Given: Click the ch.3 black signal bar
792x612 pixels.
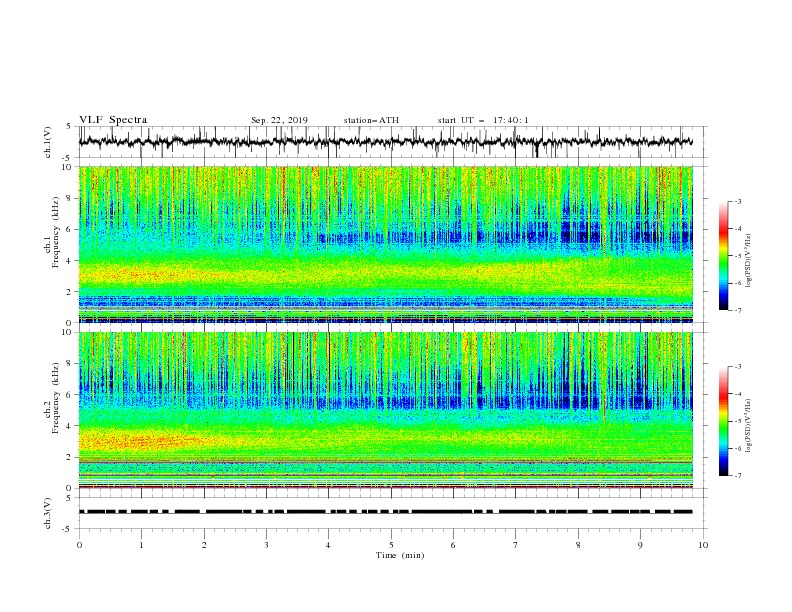Looking at the screenshot, I should coord(385,512).
